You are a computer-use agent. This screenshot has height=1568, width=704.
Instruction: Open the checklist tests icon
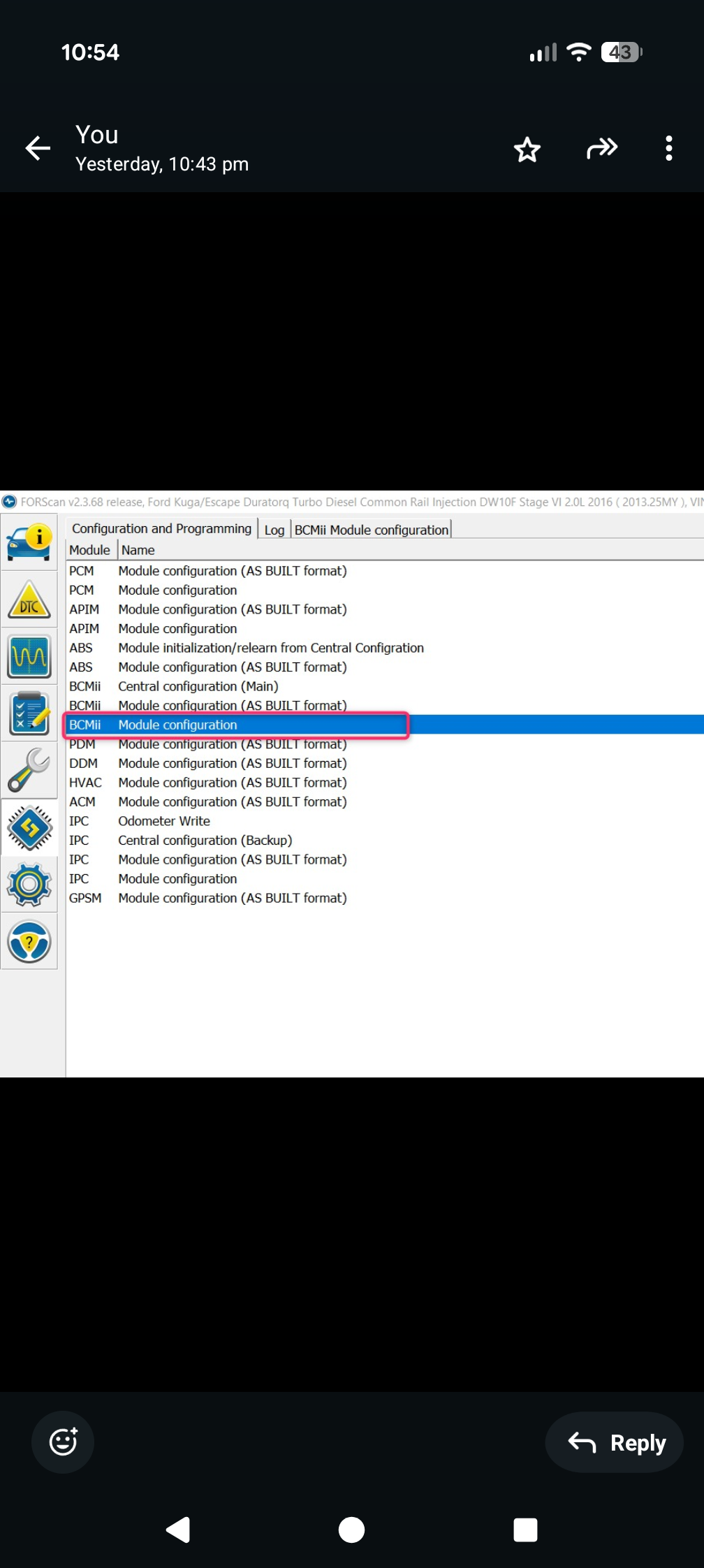pyautogui.click(x=29, y=713)
